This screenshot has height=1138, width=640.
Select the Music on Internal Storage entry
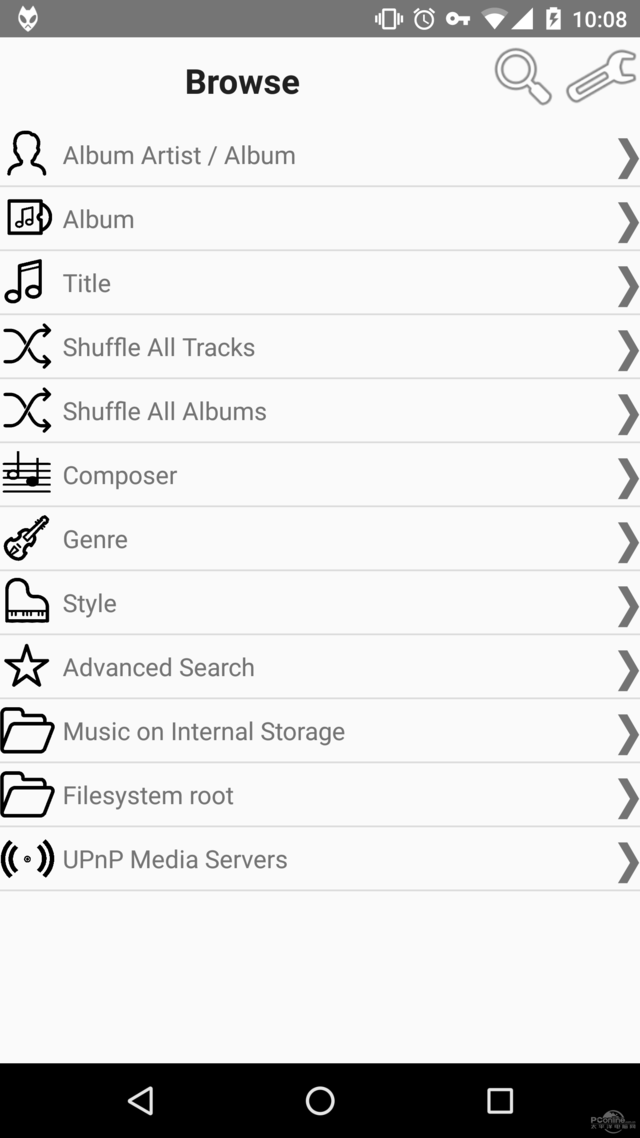pos(320,730)
